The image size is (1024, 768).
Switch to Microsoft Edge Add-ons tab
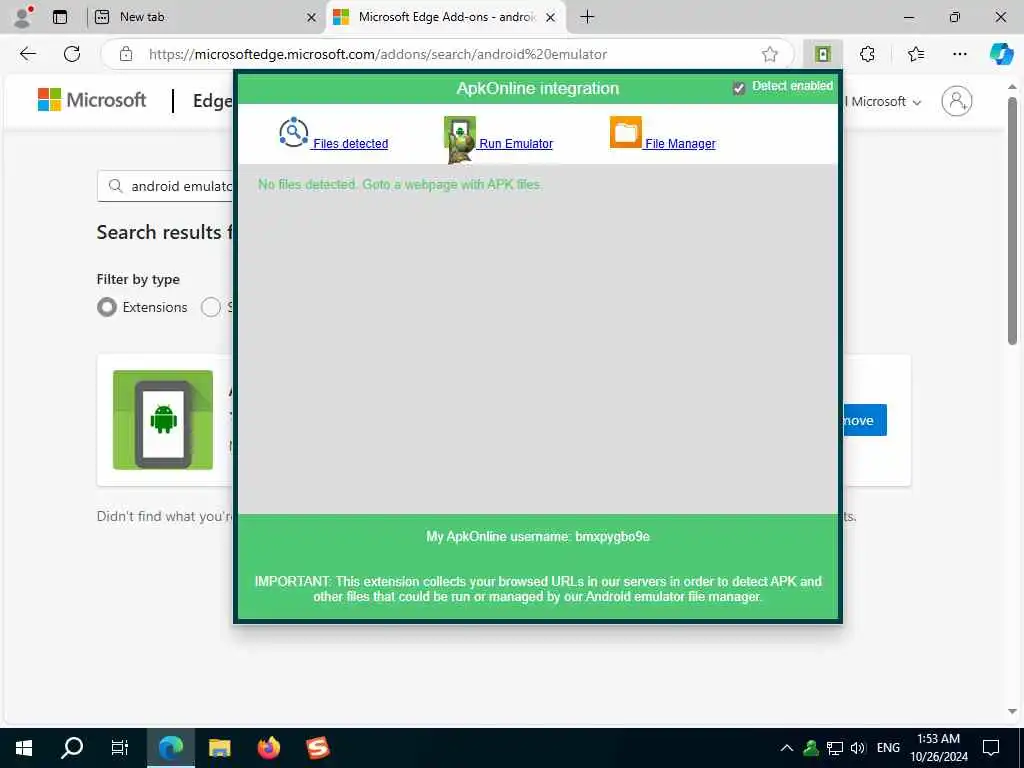447,17
